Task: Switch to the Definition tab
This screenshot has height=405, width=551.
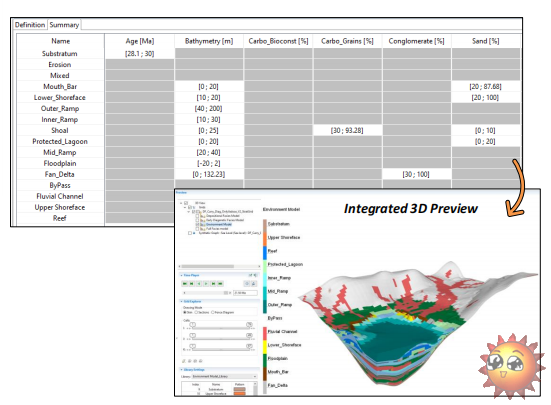Action: pyautogui.click(x=30, y=25)
